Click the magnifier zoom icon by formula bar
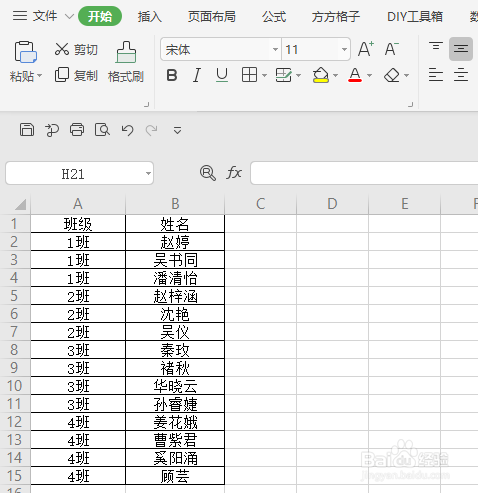The image size is (478, 493). coord(208,173)
